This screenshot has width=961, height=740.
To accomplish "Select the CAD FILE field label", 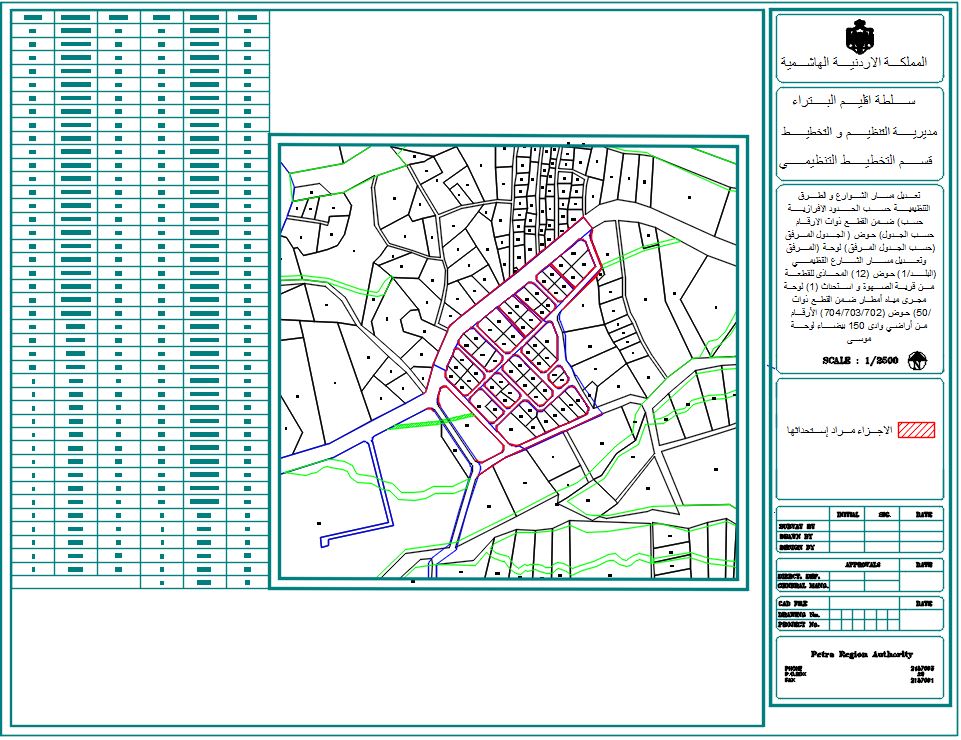I will (x=793, y=603).
